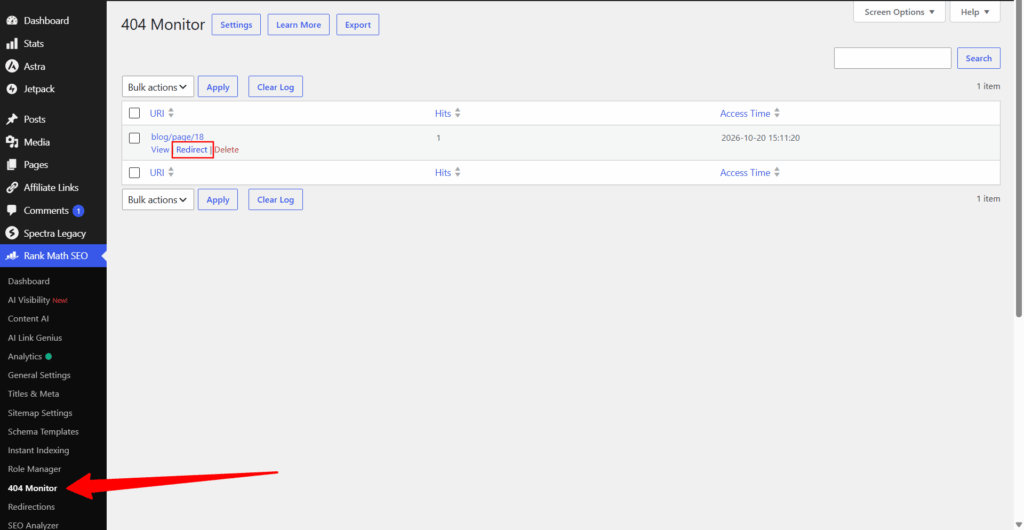
Task: Open SEO Analyzer submenu item
Action: pyautogui.click(x=33, y=525)
